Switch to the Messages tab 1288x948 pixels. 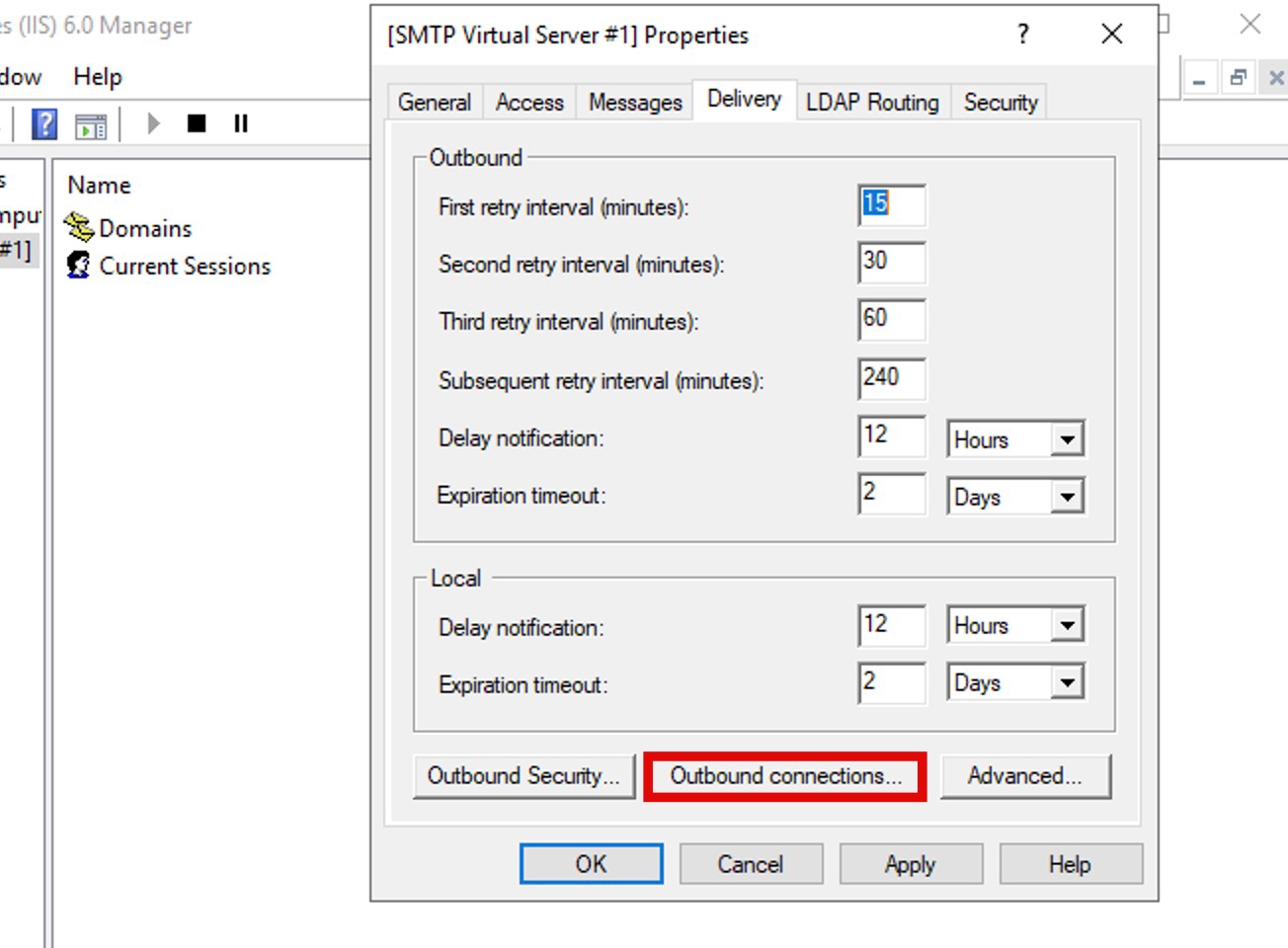point(635,103)
